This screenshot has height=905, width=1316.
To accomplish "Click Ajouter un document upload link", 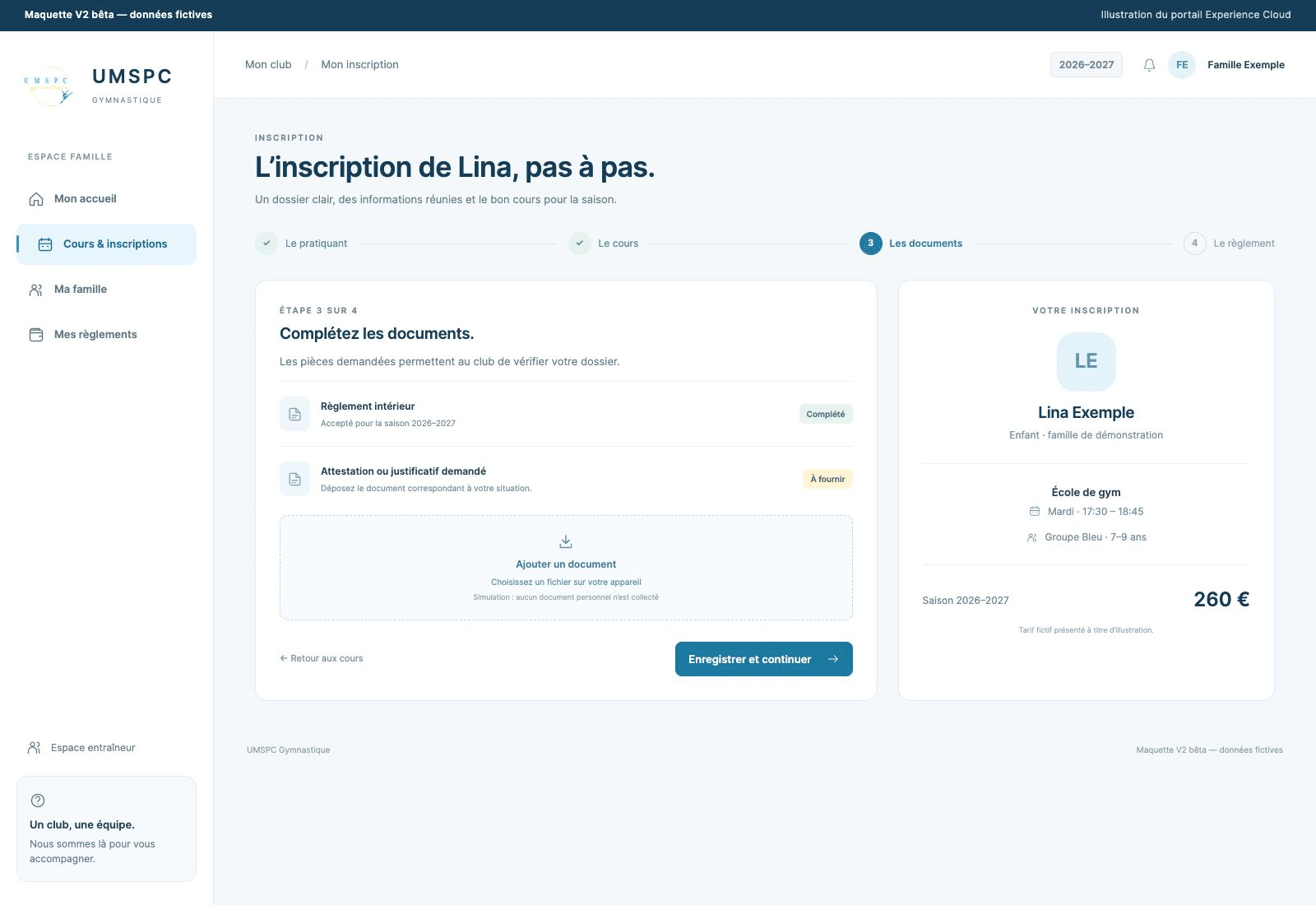I will (566, 564).
